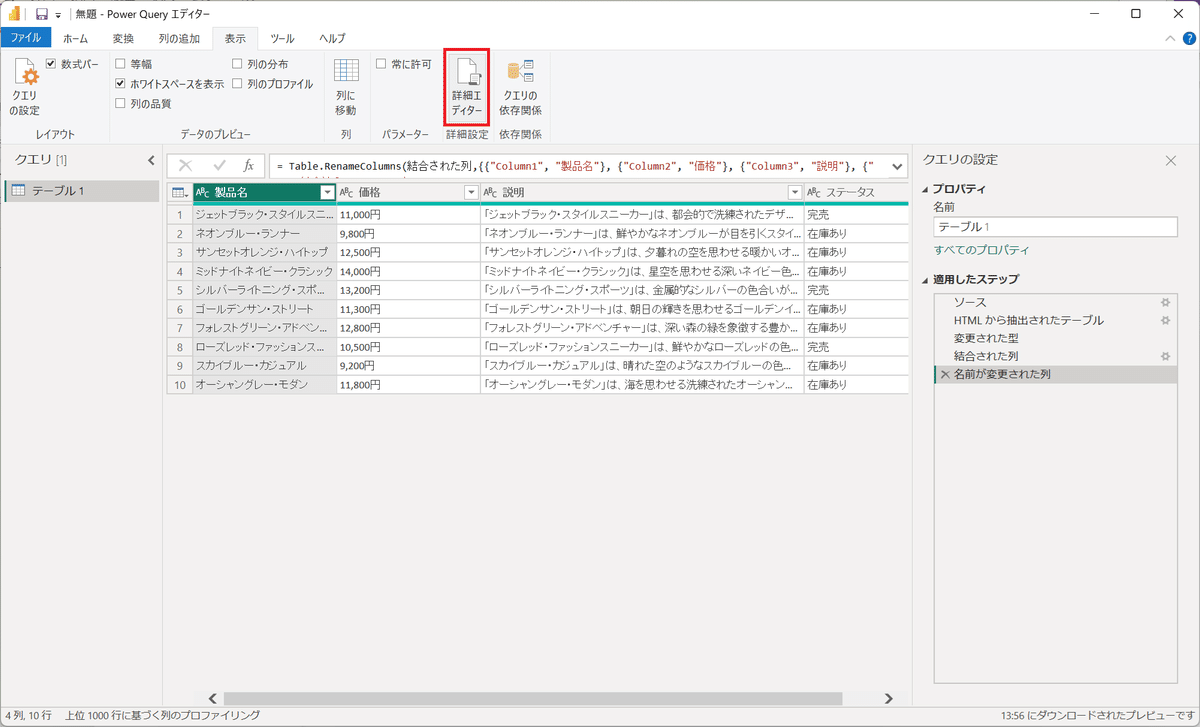Collapse the クエリ pane with chevron
Screen dimensions: 1200x727
coord(151,160)
